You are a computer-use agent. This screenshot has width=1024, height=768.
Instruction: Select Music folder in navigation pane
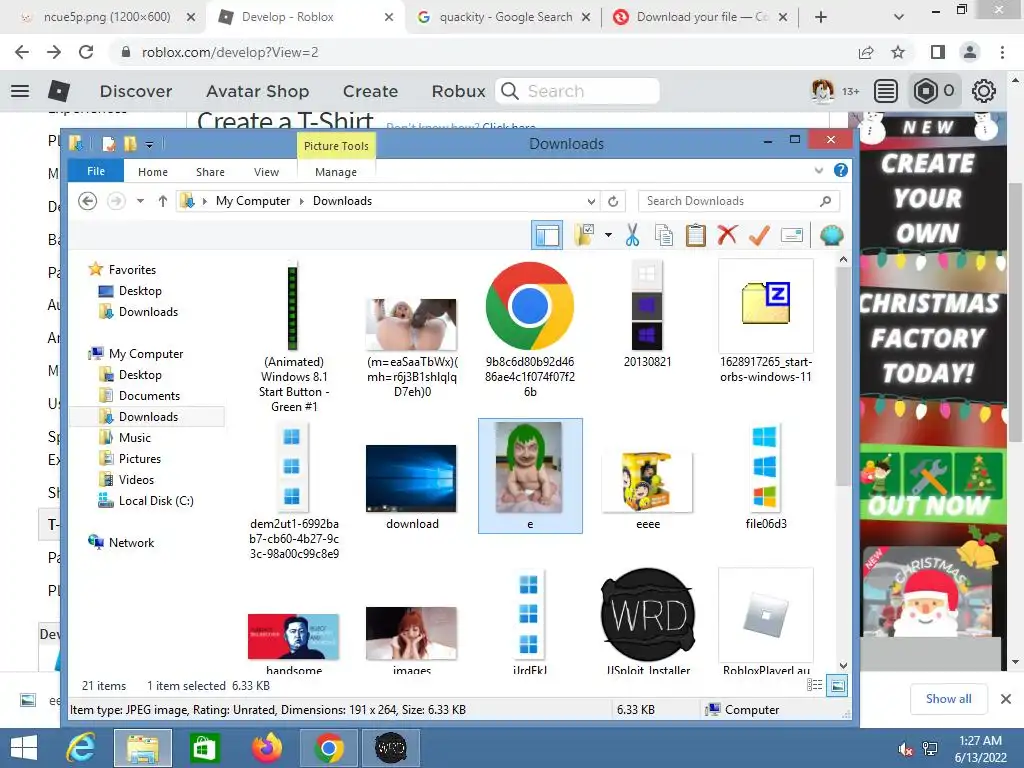click(x=135, y=438)
